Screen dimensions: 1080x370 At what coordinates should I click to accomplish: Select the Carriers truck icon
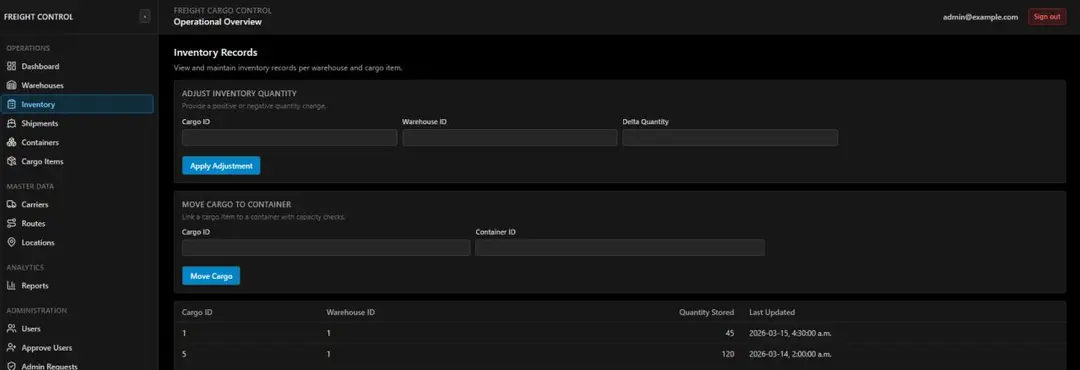11,205
